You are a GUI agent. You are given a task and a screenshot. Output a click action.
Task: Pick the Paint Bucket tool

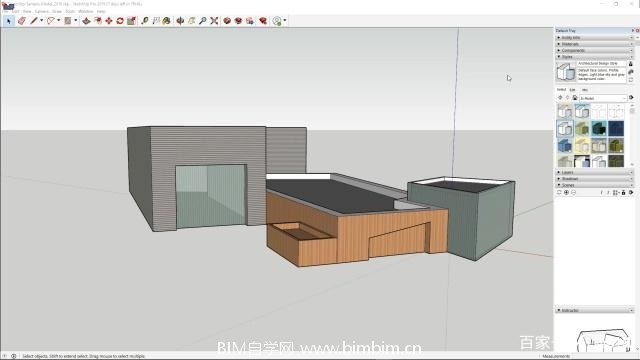tap(166, 20)
